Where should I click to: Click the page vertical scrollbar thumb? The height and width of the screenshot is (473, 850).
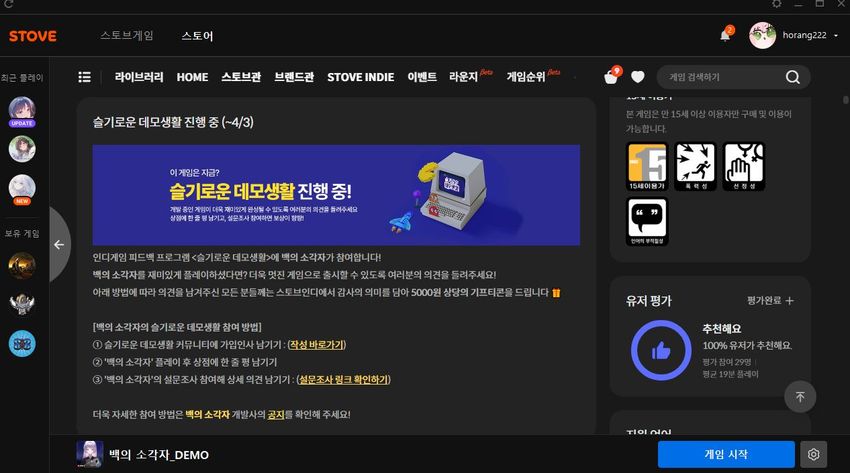846,100
